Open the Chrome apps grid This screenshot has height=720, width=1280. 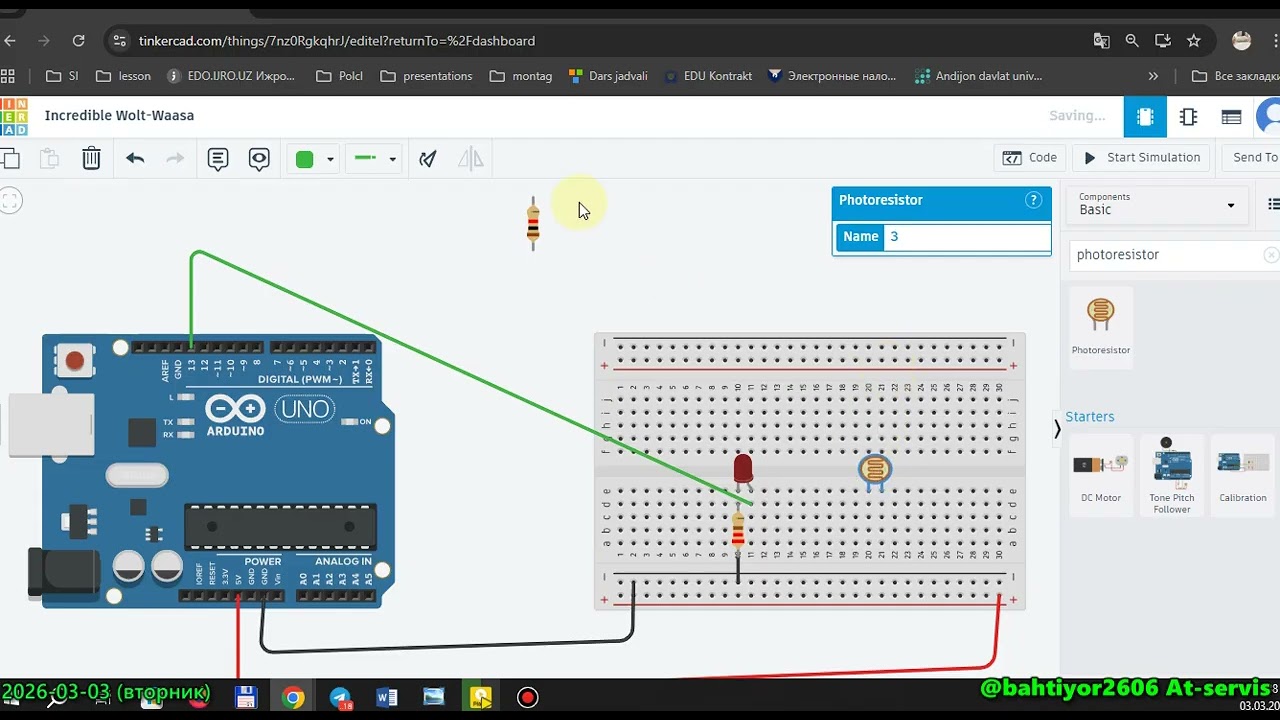point(8,76)
